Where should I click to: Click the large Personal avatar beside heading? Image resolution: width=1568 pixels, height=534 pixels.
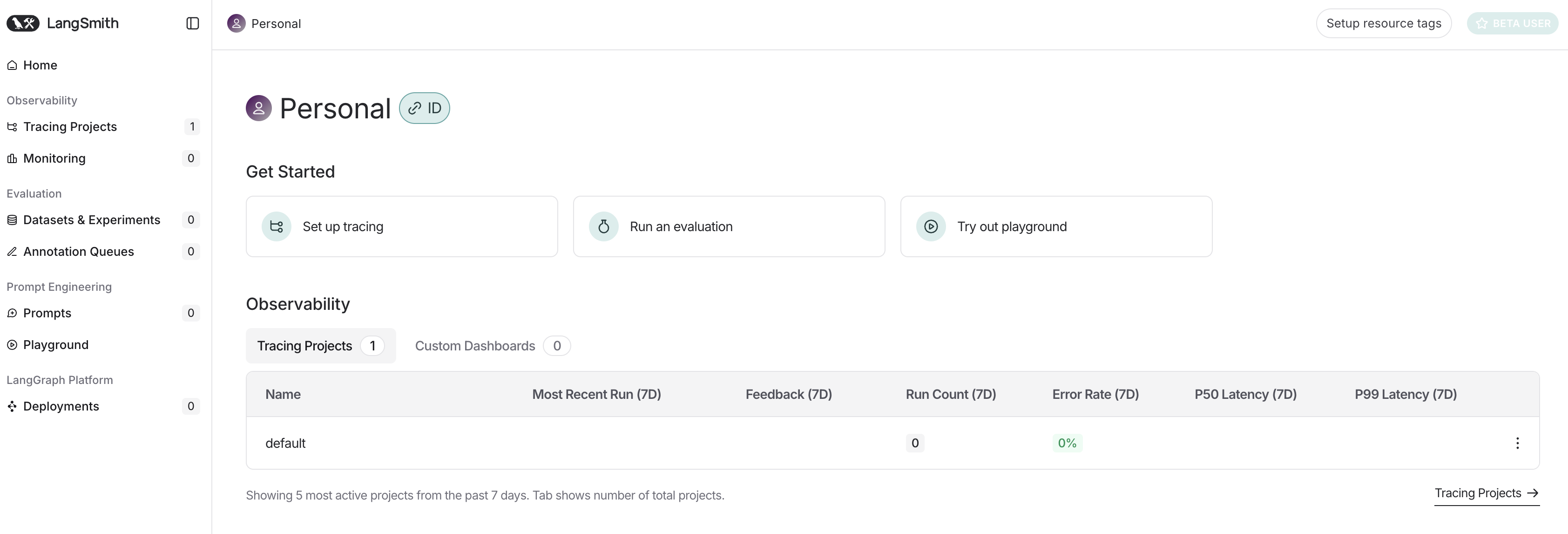[259, 109]
